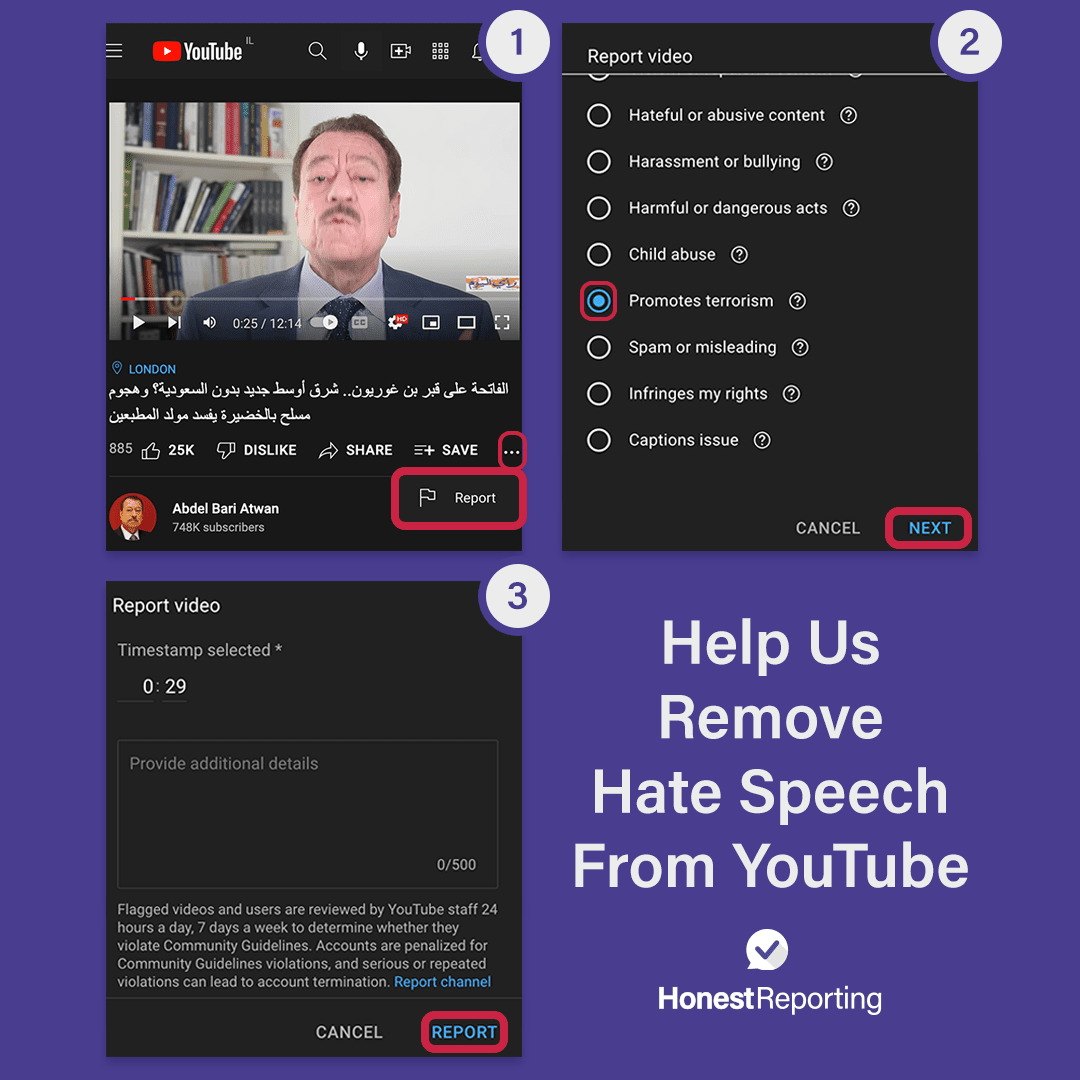Click the video progress bar
This screenshot has width=1080, height=1080.
(314, 299)
